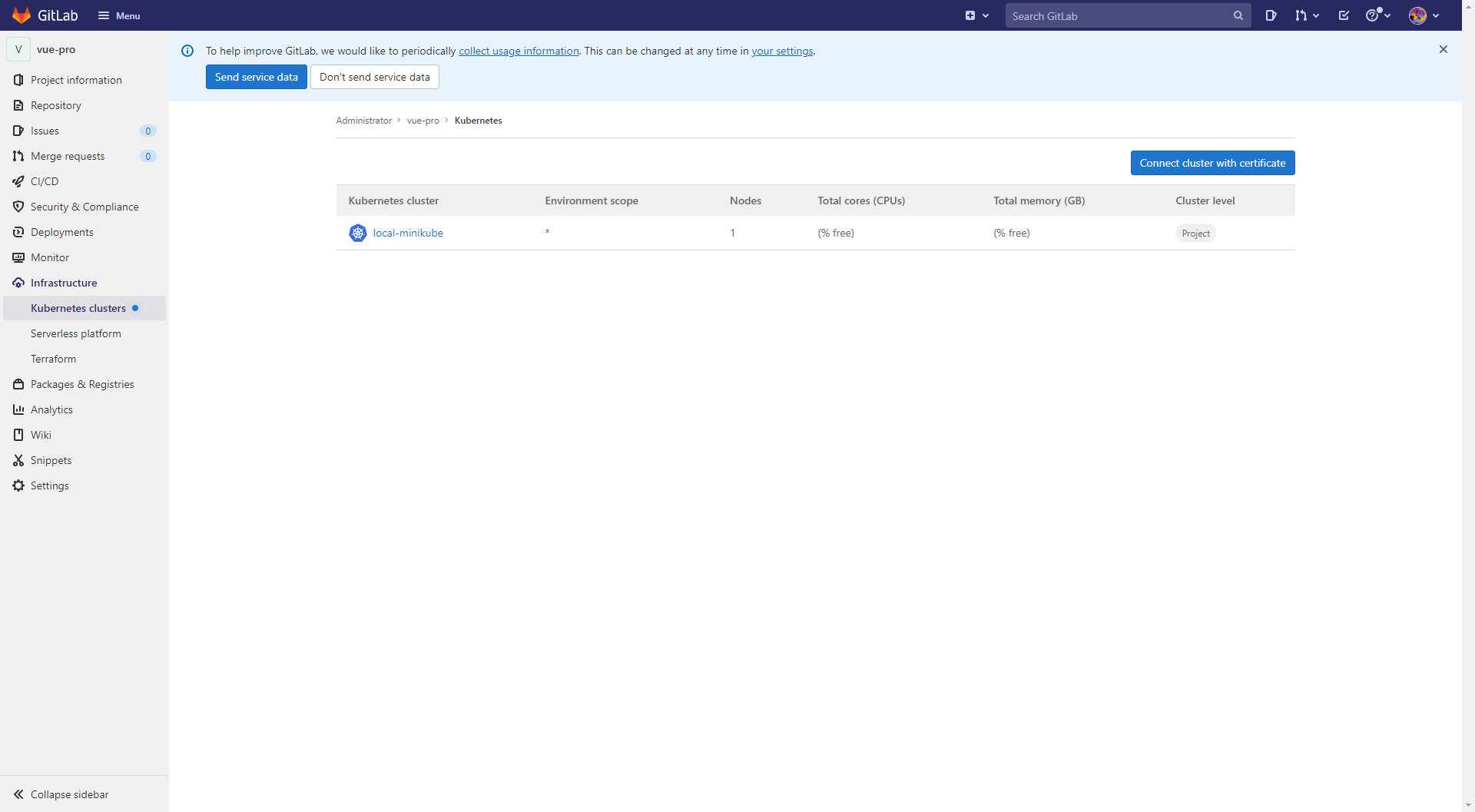
Task: Click the Issues sidebar icon
Action: pos(18,131)
